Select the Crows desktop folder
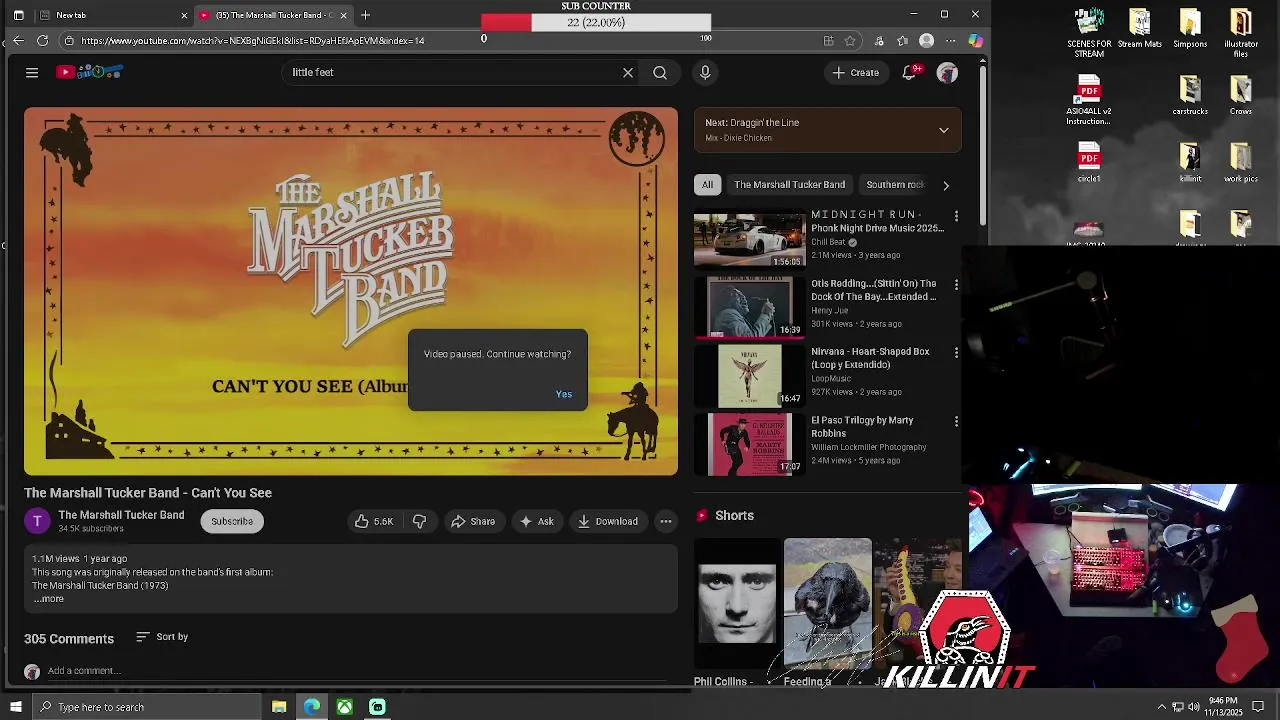The image size is (1280, 720). point(1241,95)
